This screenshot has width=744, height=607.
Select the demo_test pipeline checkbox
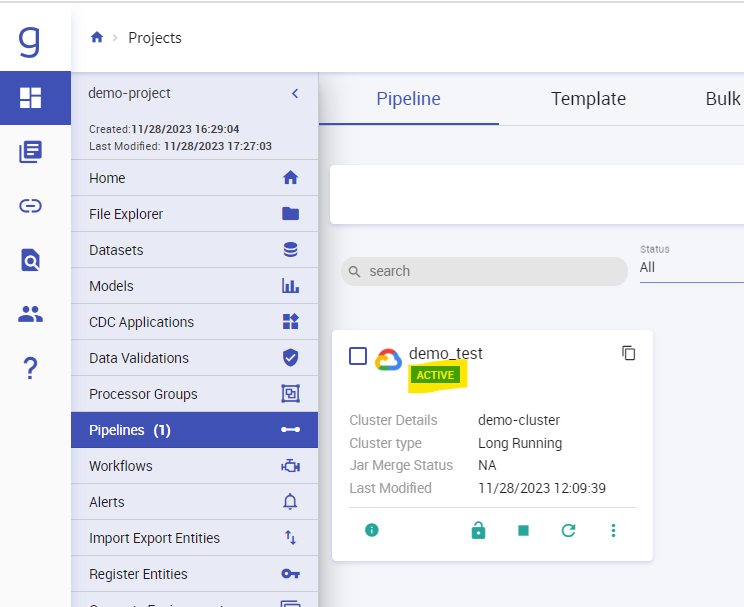click(358, 356)
